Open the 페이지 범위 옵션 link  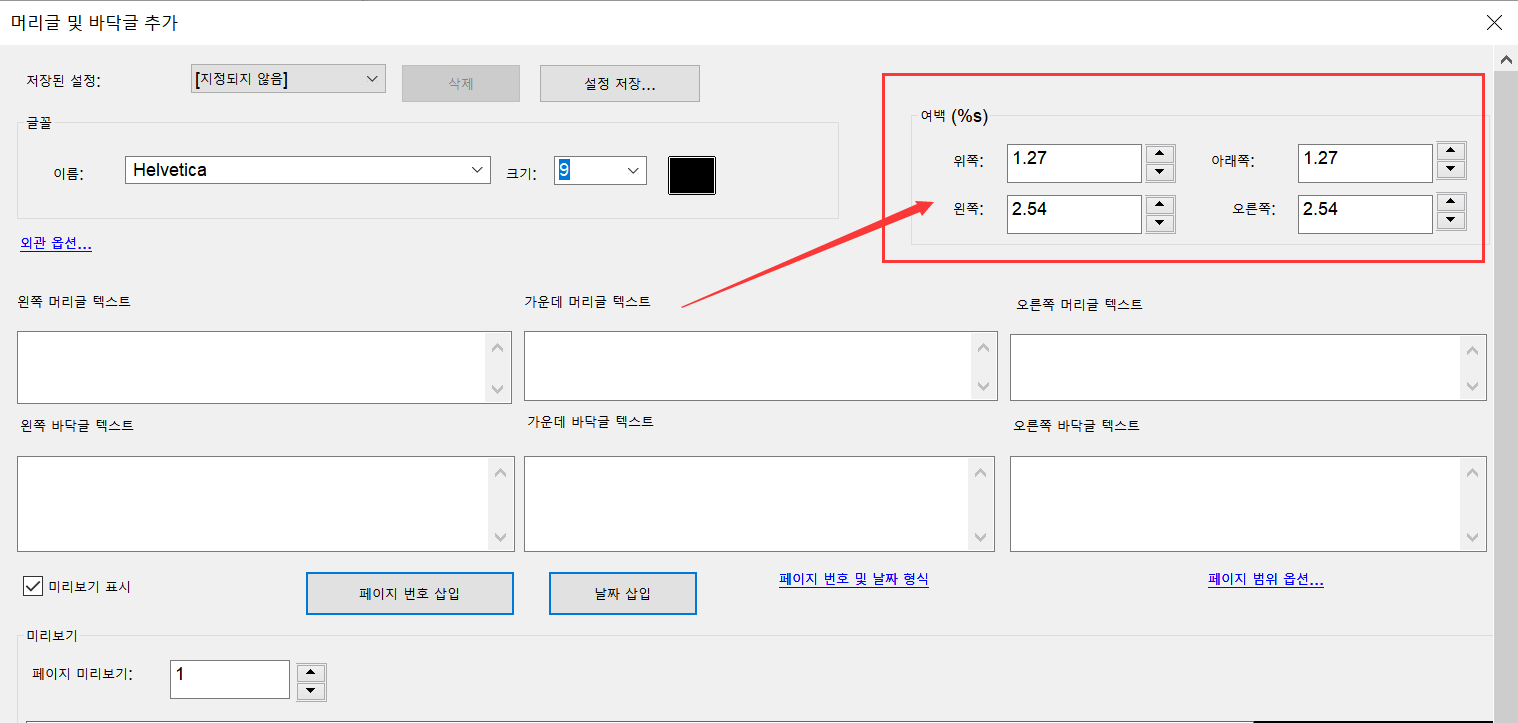tap(1265, 578)
